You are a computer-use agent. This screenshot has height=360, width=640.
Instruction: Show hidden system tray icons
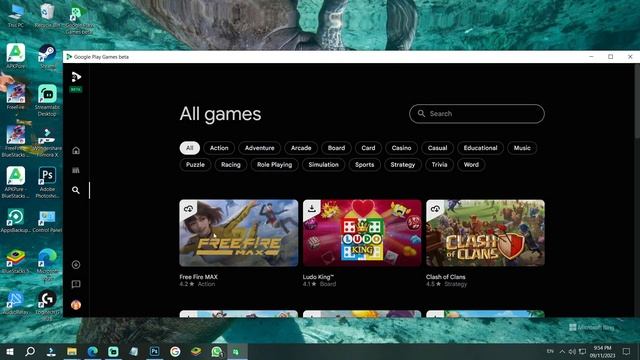[562, 351]
